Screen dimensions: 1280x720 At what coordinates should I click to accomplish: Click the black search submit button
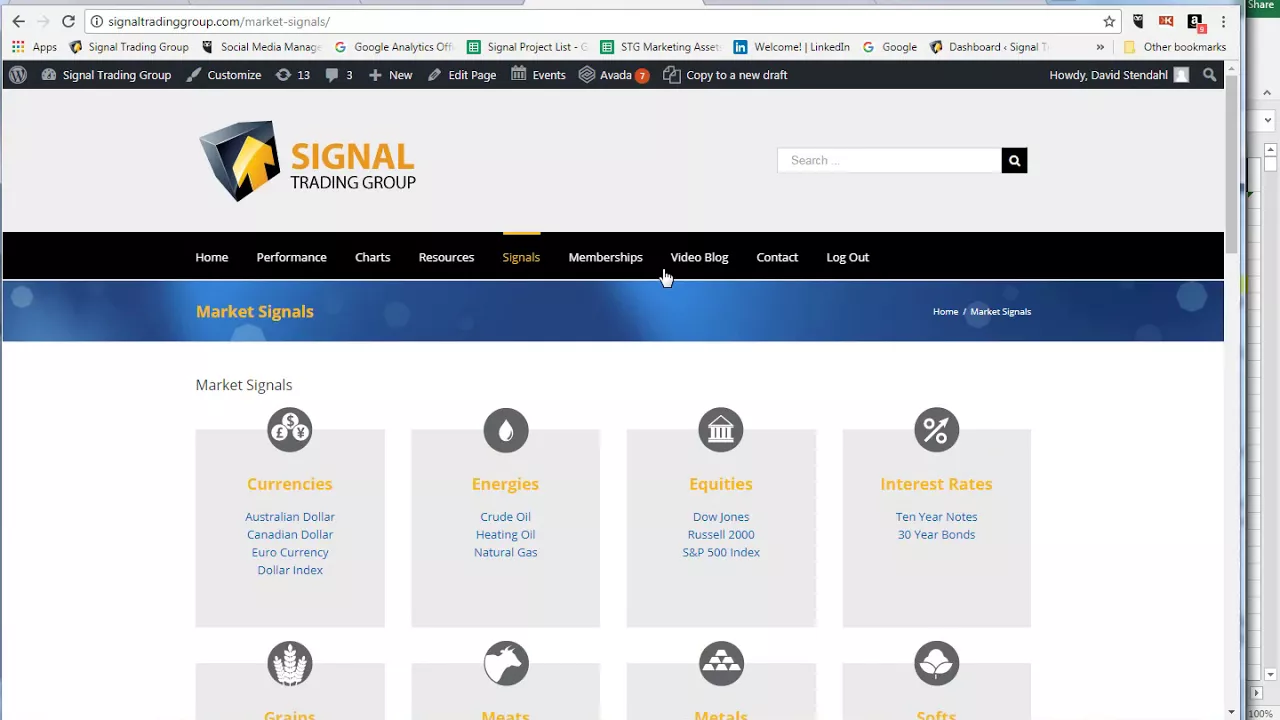point(1014,160)
